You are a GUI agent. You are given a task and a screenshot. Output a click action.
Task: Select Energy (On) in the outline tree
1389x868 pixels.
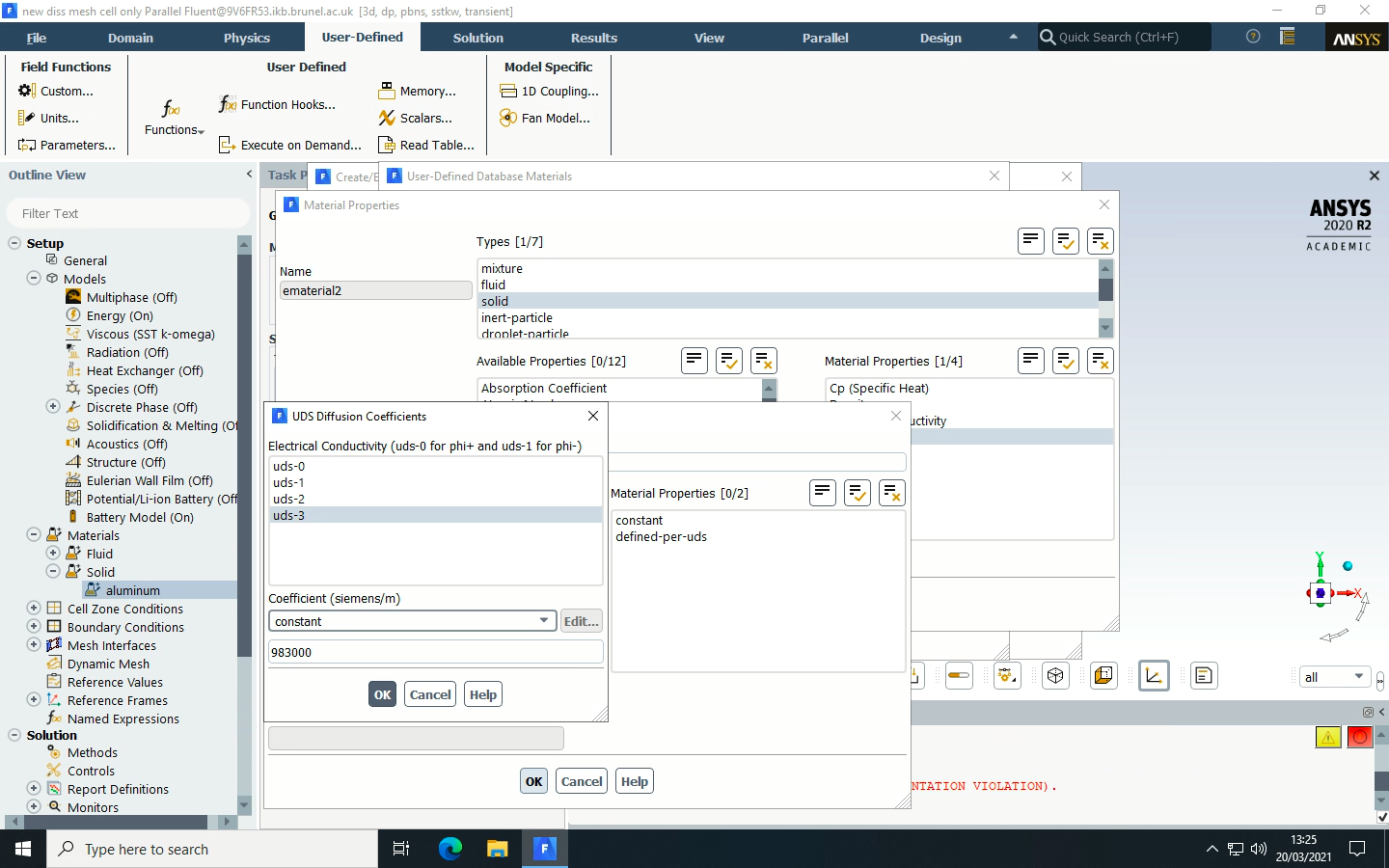120,315
